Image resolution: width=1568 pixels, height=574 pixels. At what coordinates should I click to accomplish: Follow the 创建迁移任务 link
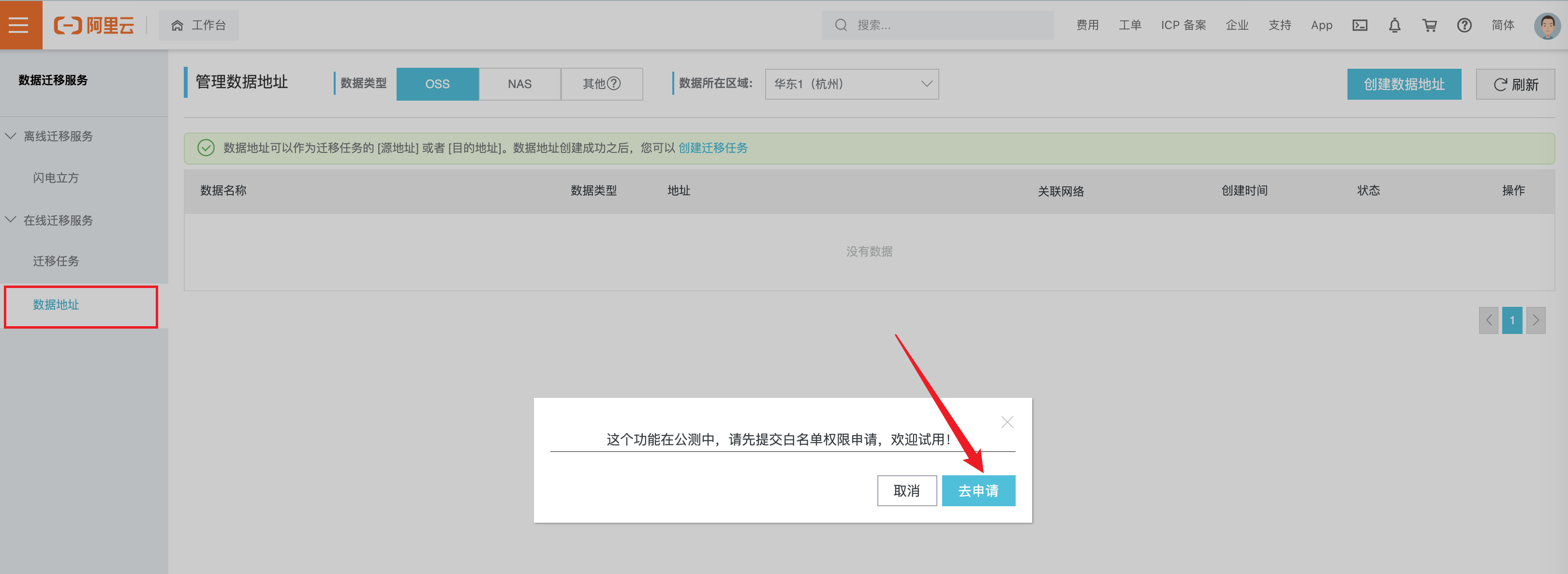(713, 148)
